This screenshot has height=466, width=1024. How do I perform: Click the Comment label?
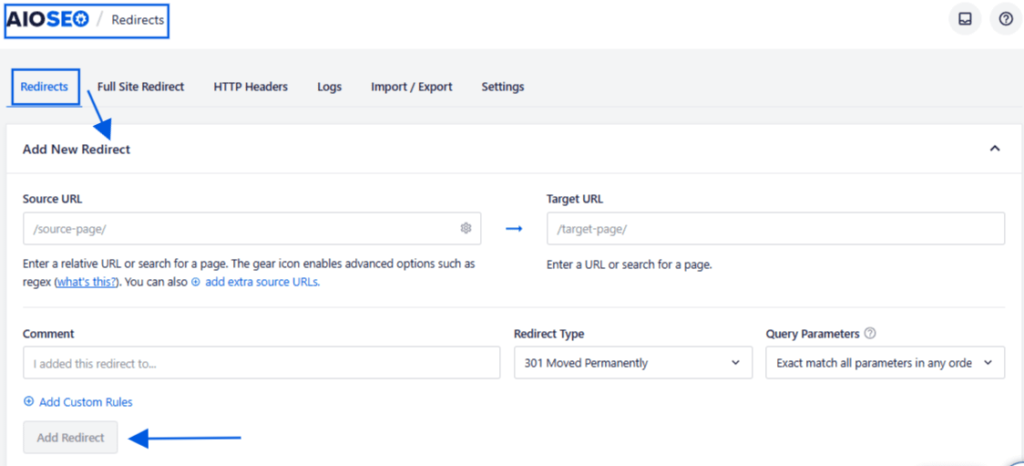(48, 334)
